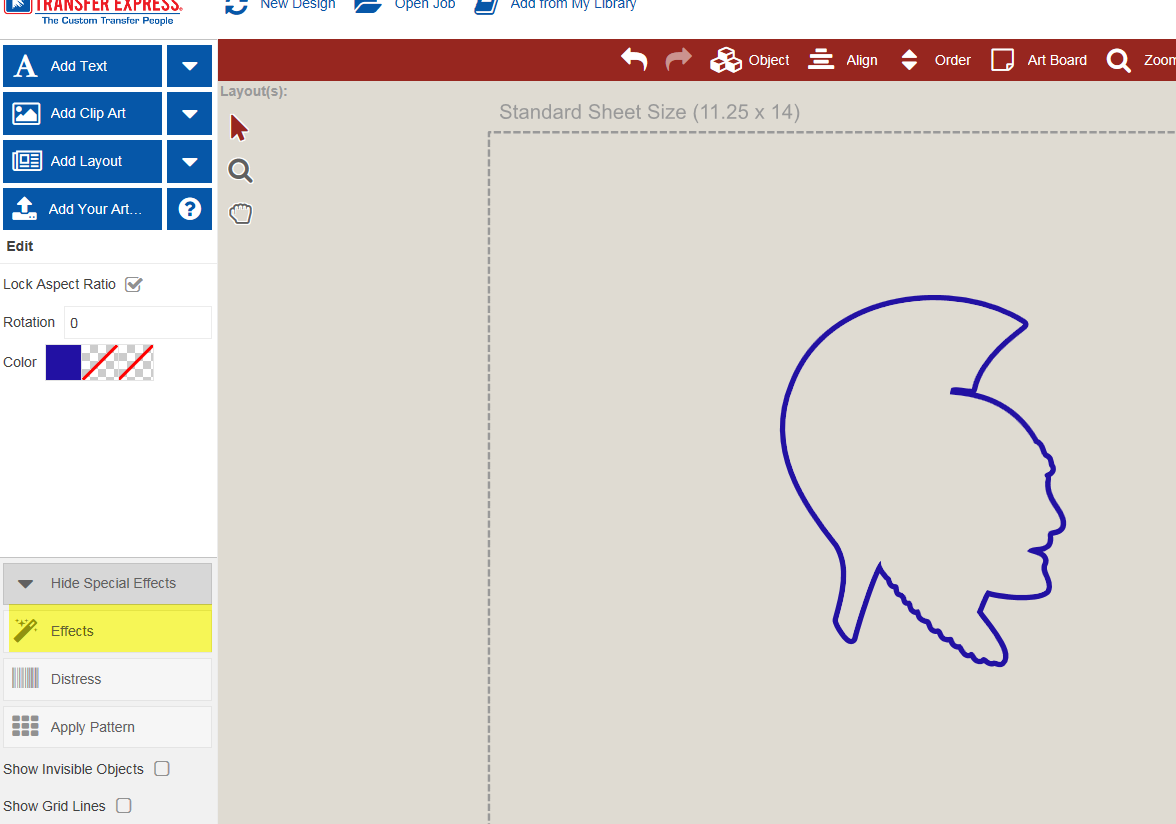
Task: Uncheck Lock Aspect Ratio
Action: point(134,284)
